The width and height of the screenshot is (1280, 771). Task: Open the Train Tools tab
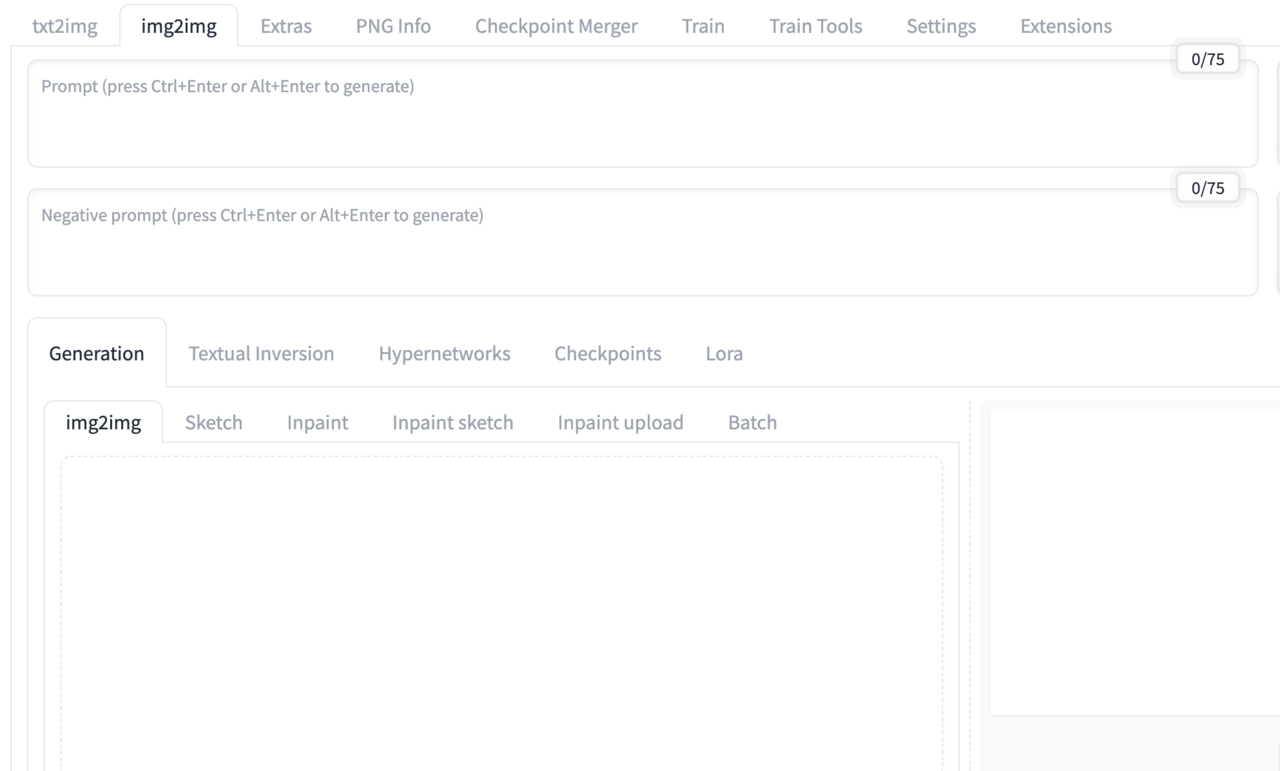pos(815,26)
